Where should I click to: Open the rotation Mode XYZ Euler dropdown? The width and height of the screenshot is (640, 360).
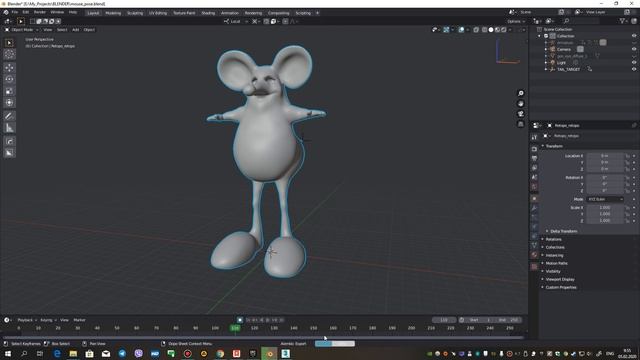click(605, 199)
